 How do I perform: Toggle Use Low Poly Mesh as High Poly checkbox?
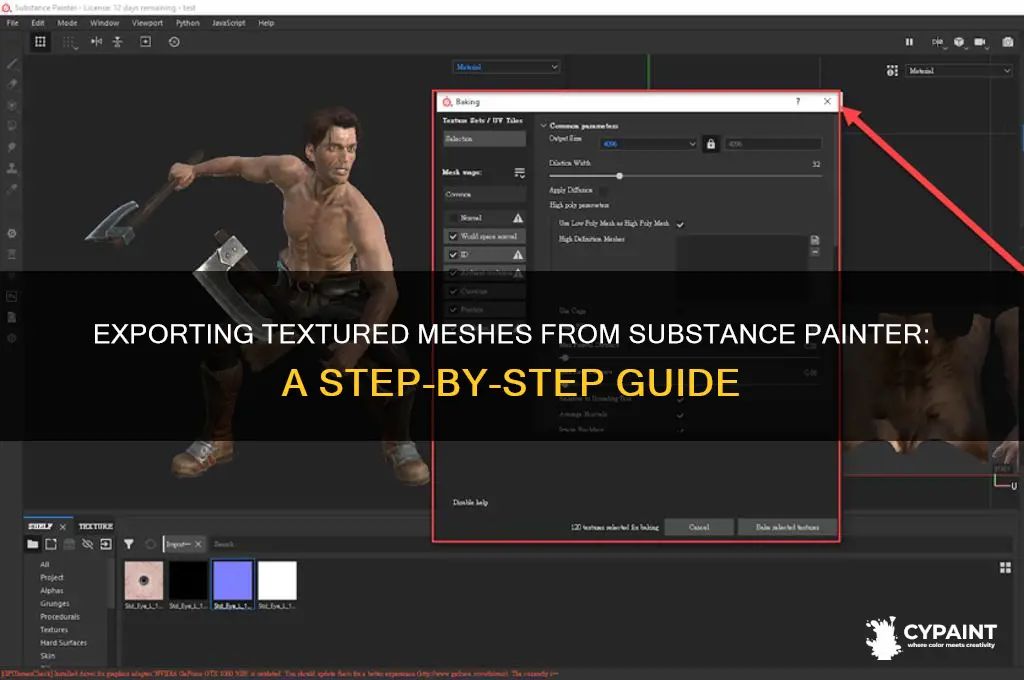[x=680, y=224]
